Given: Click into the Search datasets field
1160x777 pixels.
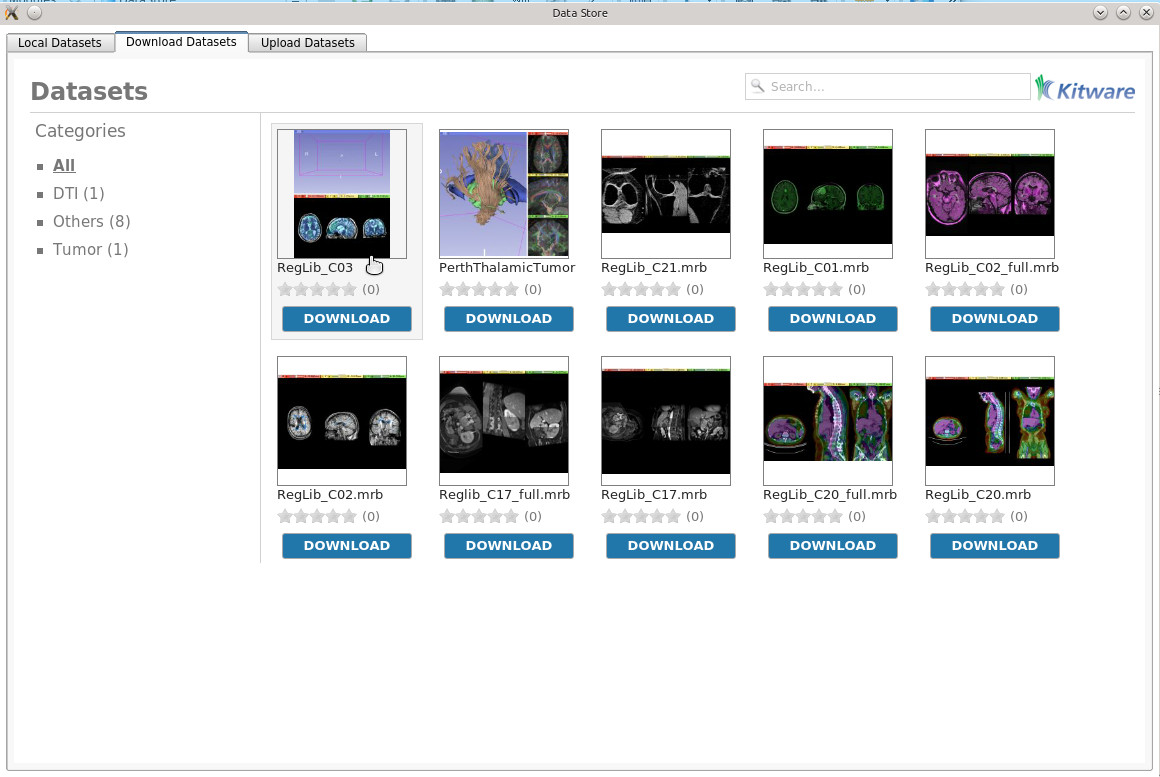Looking at the screenshot, I should (895, 87).
